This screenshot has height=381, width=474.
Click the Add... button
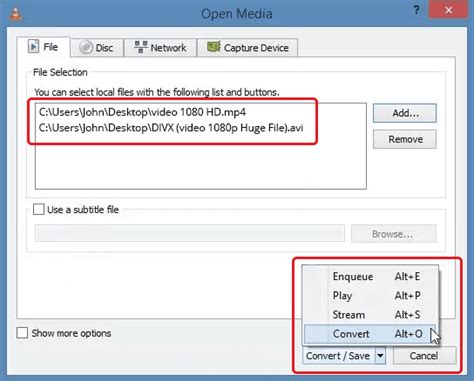point(405,113)
